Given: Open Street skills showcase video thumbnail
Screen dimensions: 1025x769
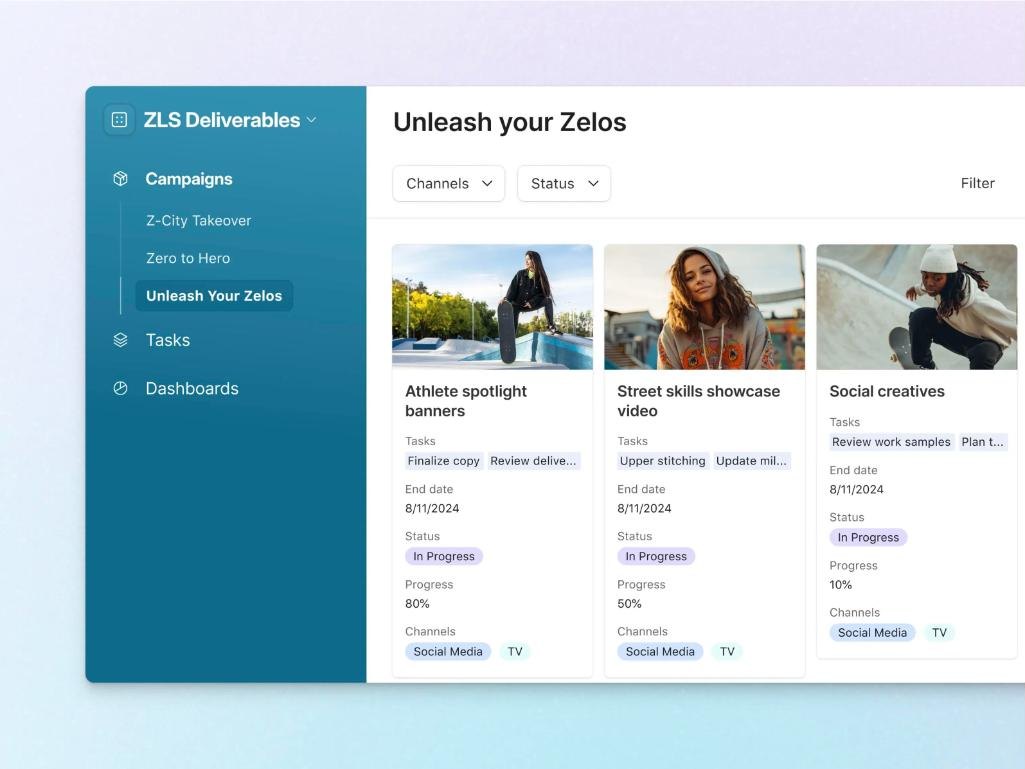Looking at the screenshot, I should point(705,307).
